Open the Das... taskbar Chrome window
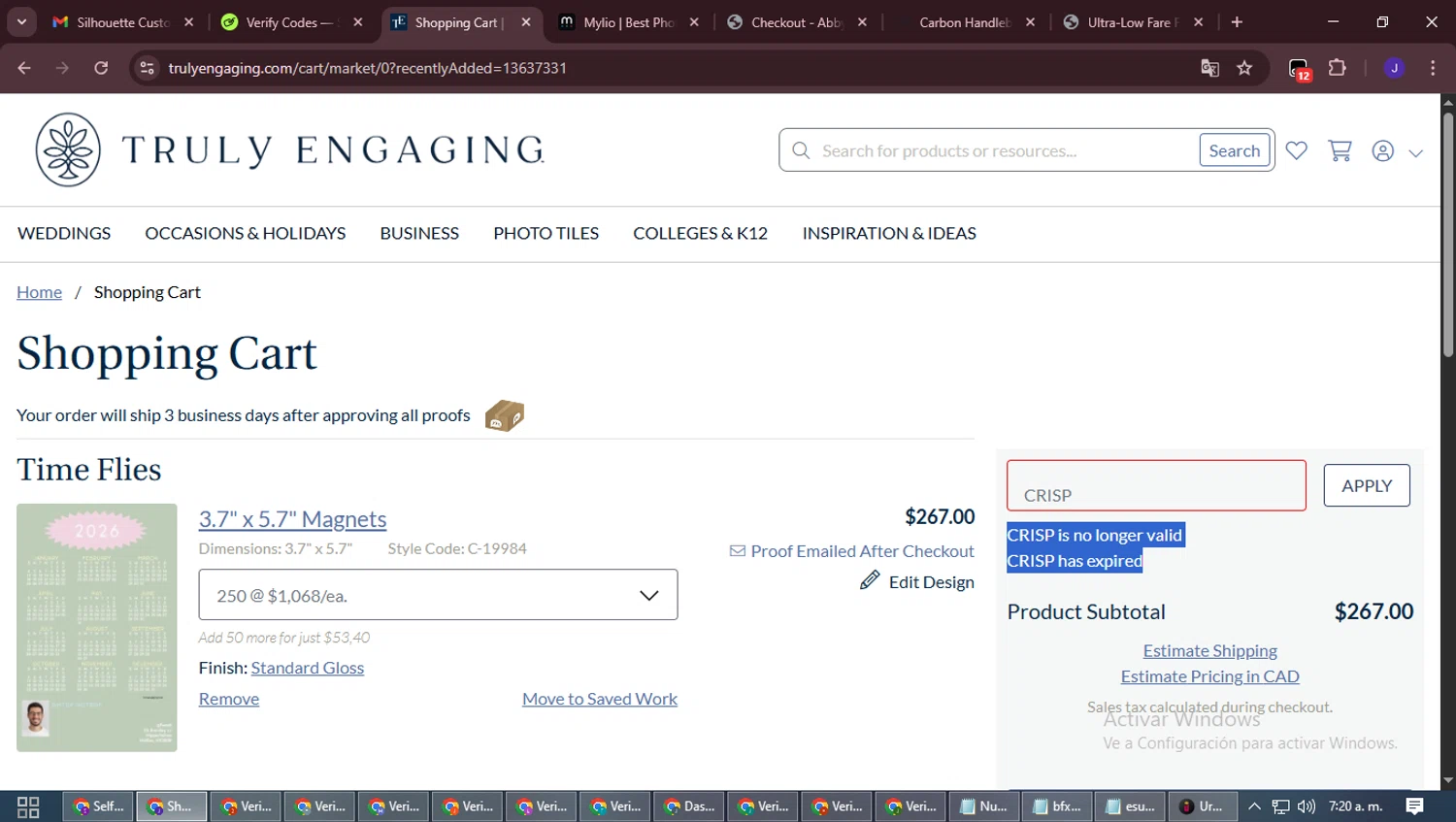The image size is (1456, 822). coord(688,806)
